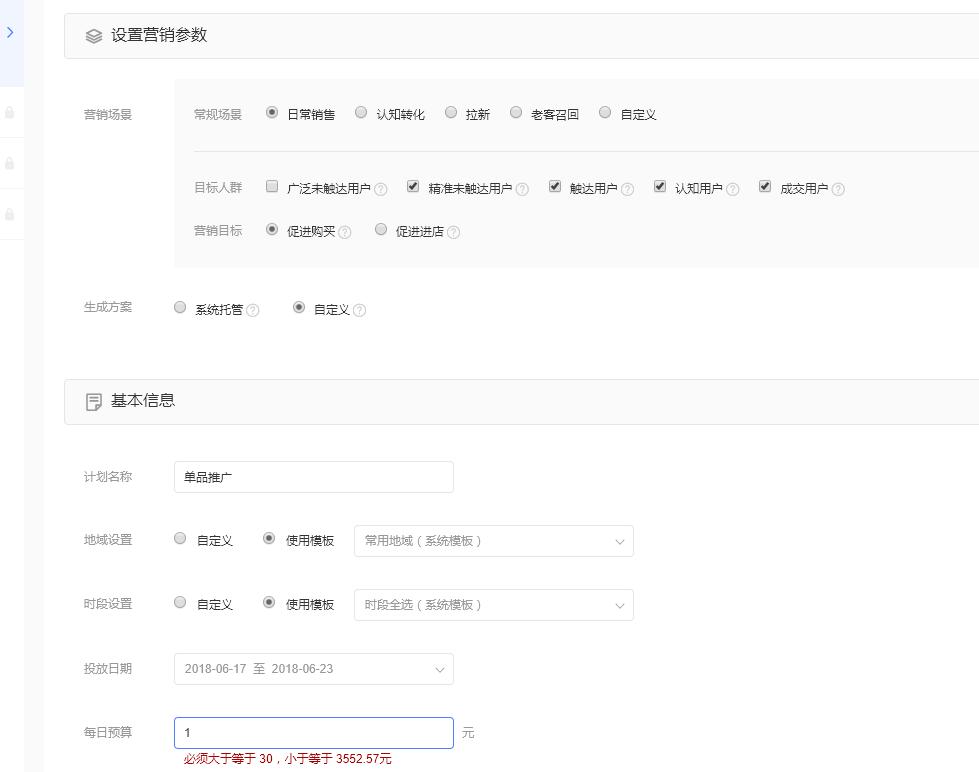
Task: Click the layers icon beside 设置营销参数
Action: (94, 35)
